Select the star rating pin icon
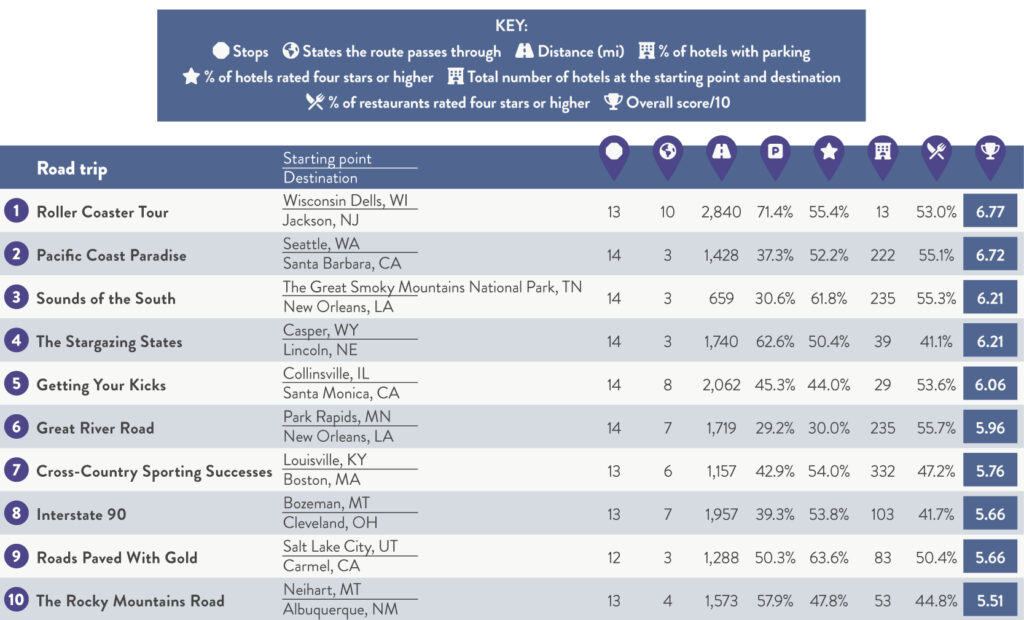 [829, 153]
